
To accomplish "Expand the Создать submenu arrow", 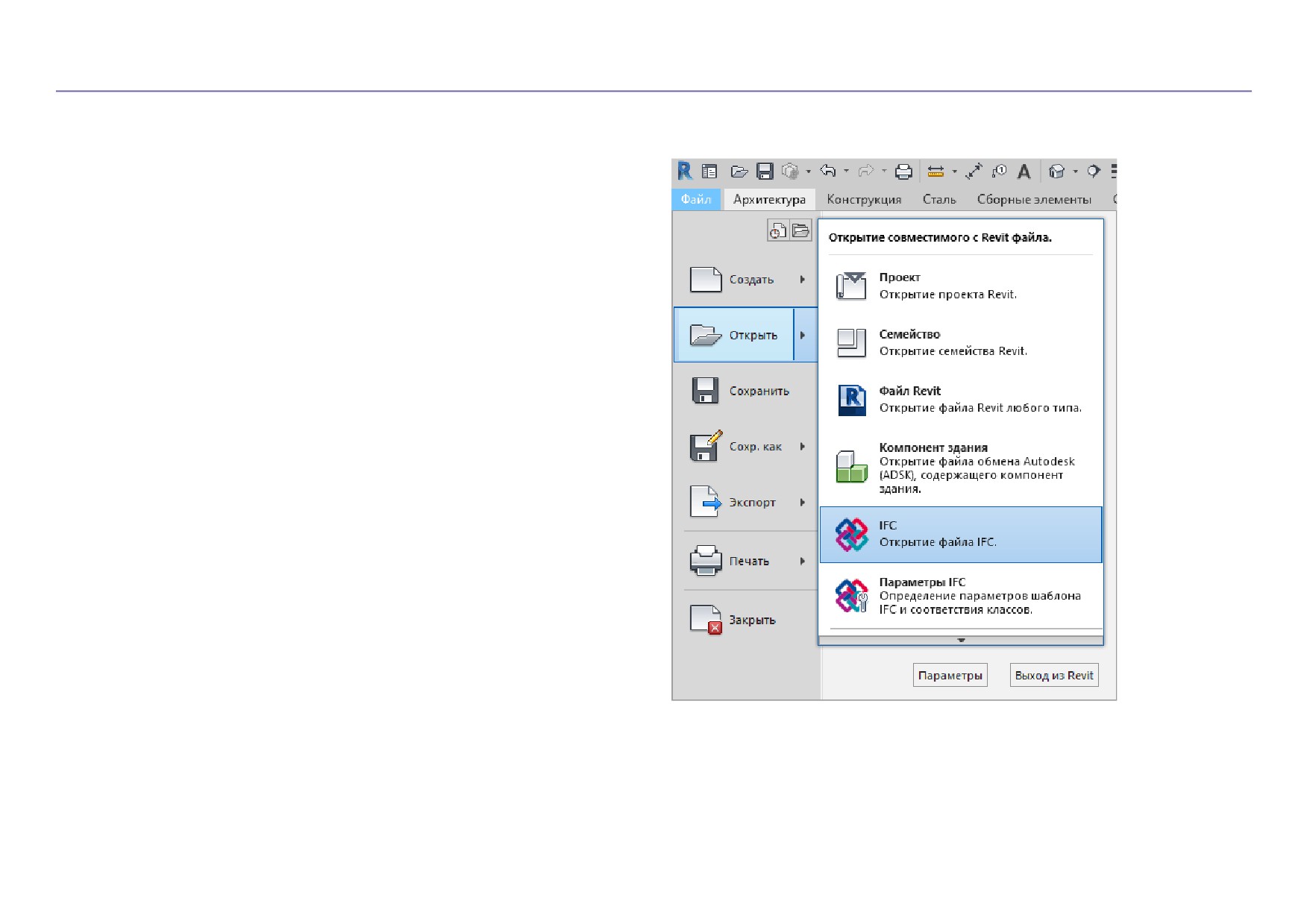I will [803, 280].
